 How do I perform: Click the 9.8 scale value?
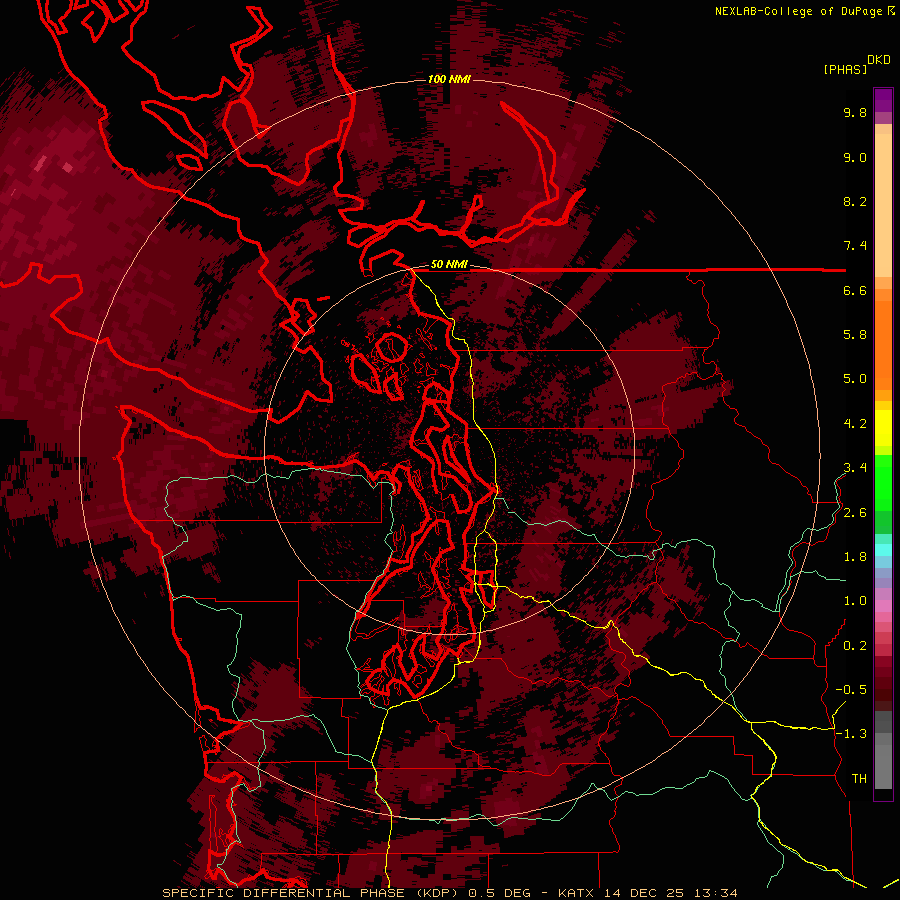(855, 112)
